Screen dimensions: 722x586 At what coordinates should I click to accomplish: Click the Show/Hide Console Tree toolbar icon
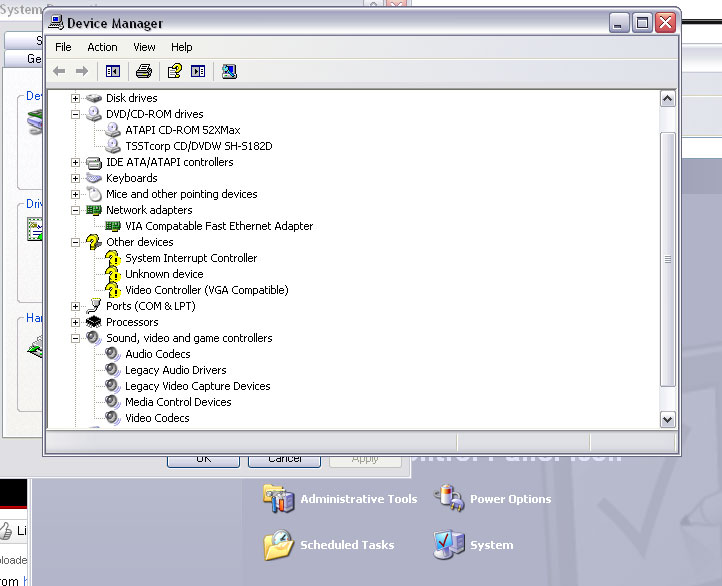113,71
